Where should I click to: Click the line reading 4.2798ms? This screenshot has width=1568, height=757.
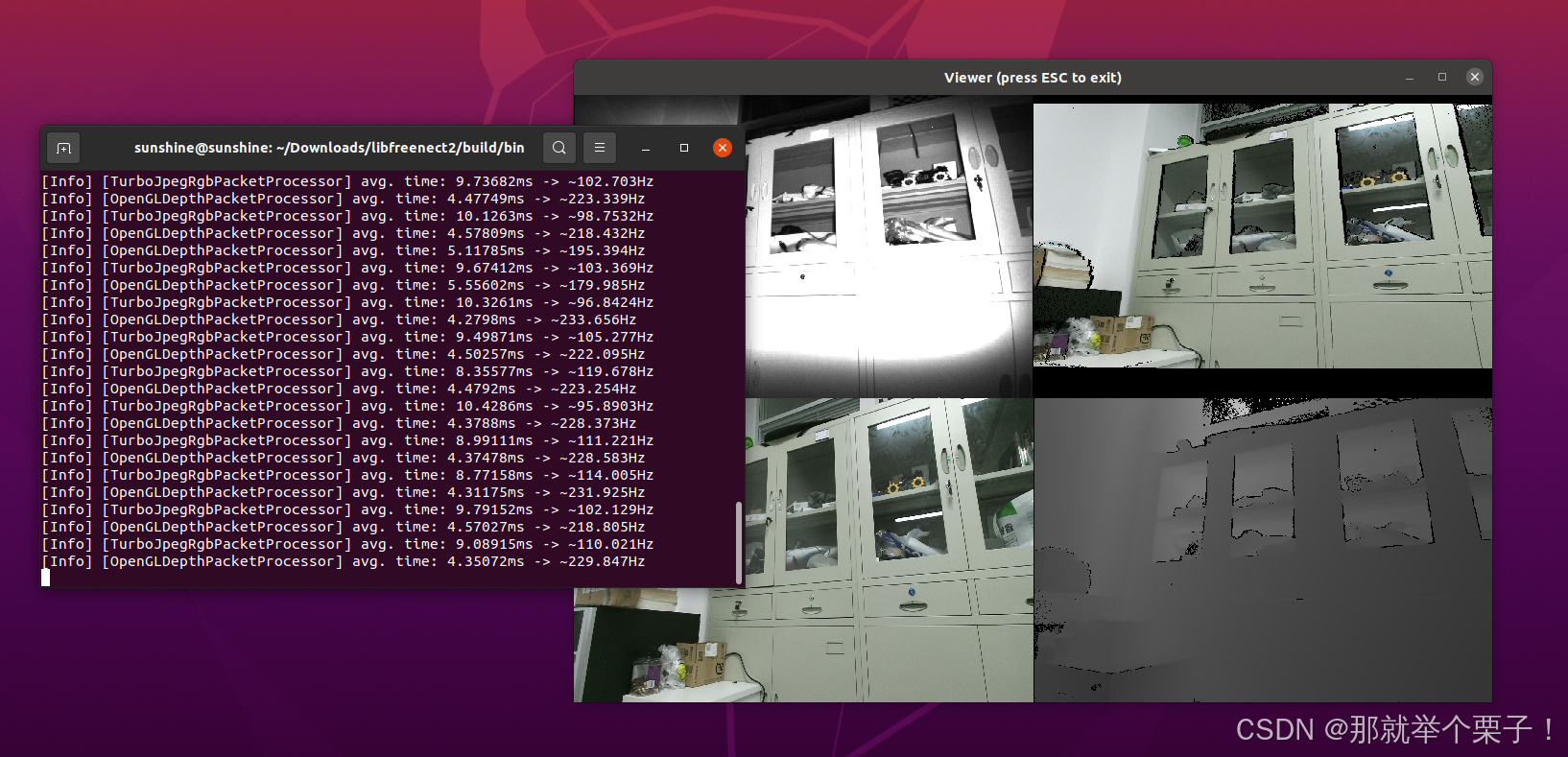point(339,319)
